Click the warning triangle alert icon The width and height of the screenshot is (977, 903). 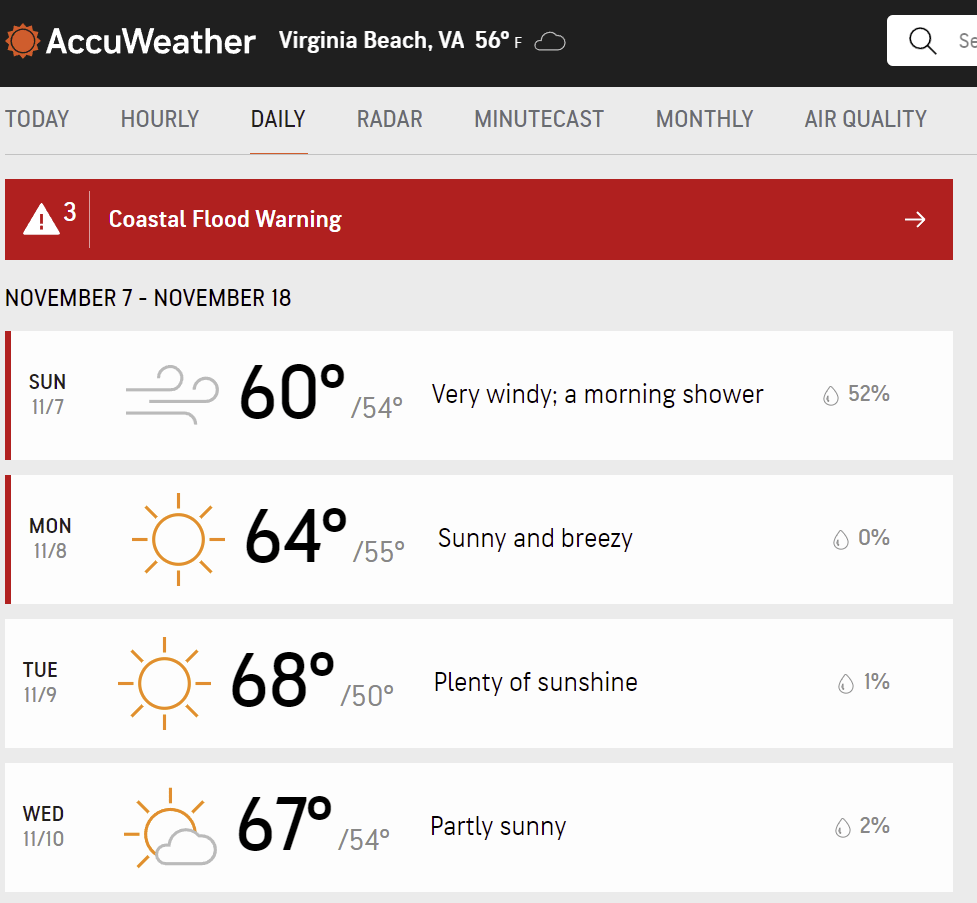tap(42, 218)
